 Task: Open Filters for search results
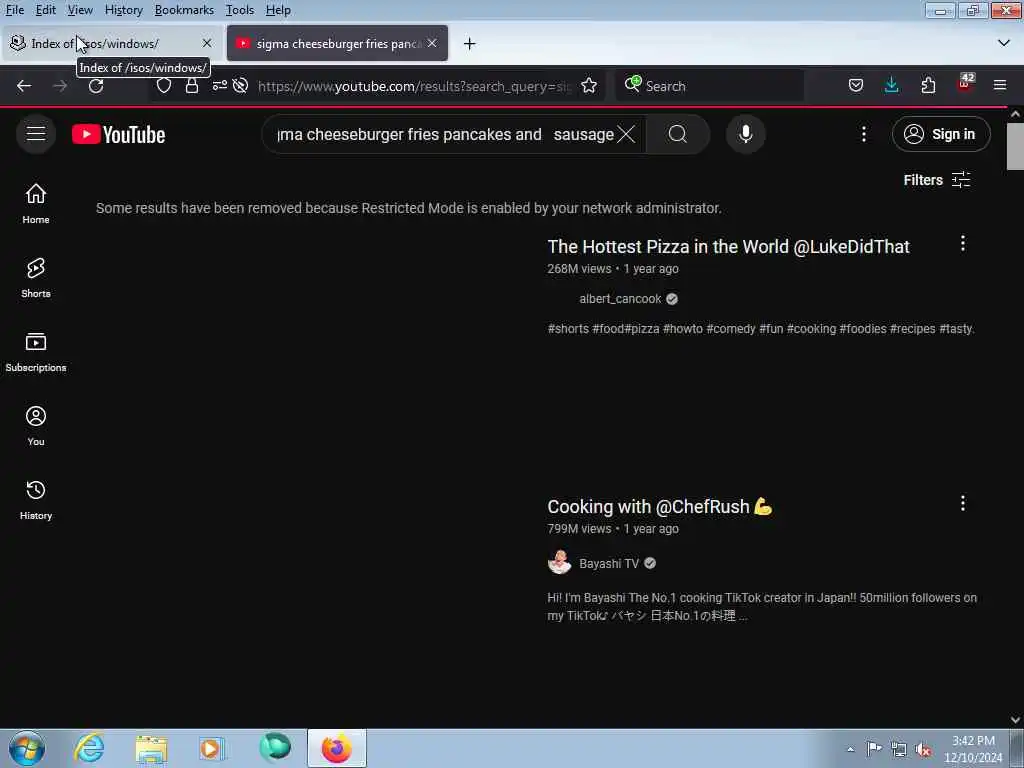point(937,180)
